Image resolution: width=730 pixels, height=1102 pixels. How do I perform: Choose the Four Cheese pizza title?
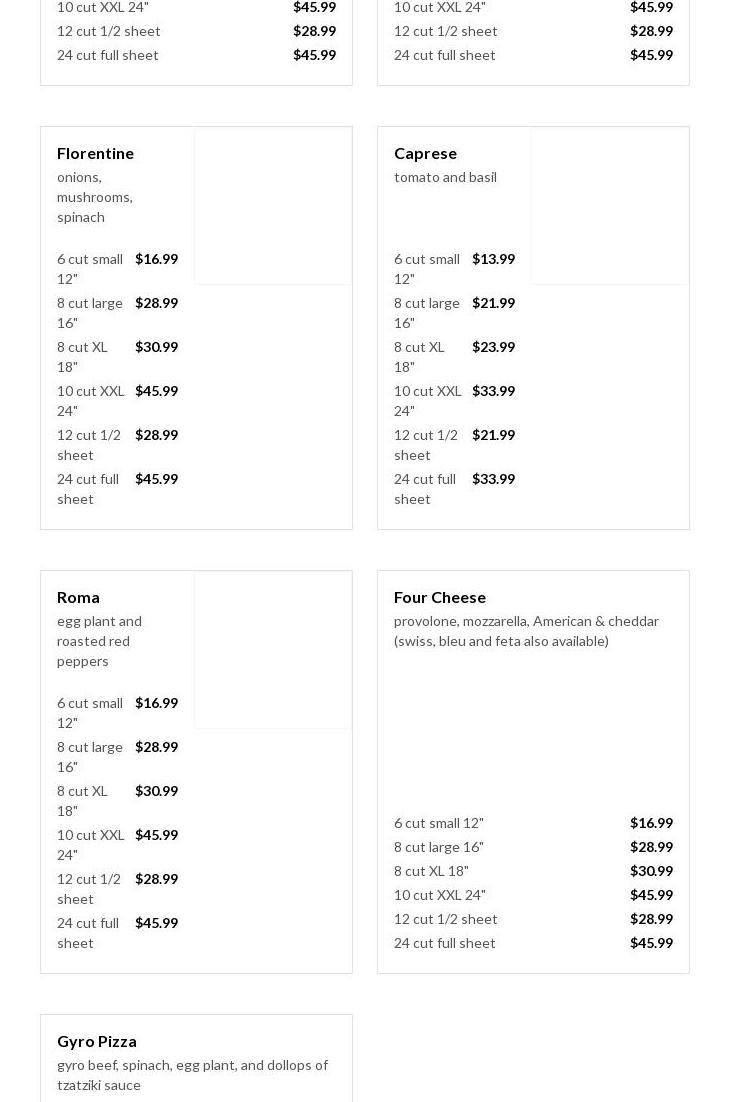click(x=440, y=597)
